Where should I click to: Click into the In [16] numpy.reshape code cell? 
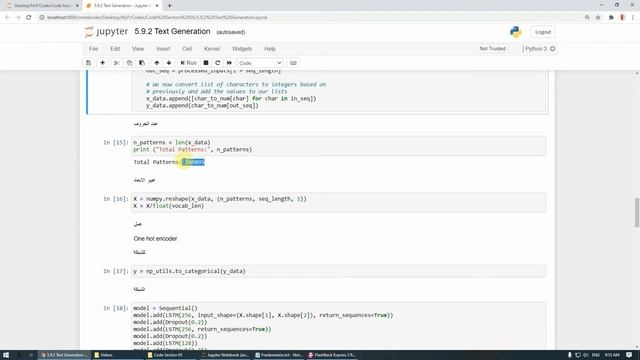tap(338, 202)
